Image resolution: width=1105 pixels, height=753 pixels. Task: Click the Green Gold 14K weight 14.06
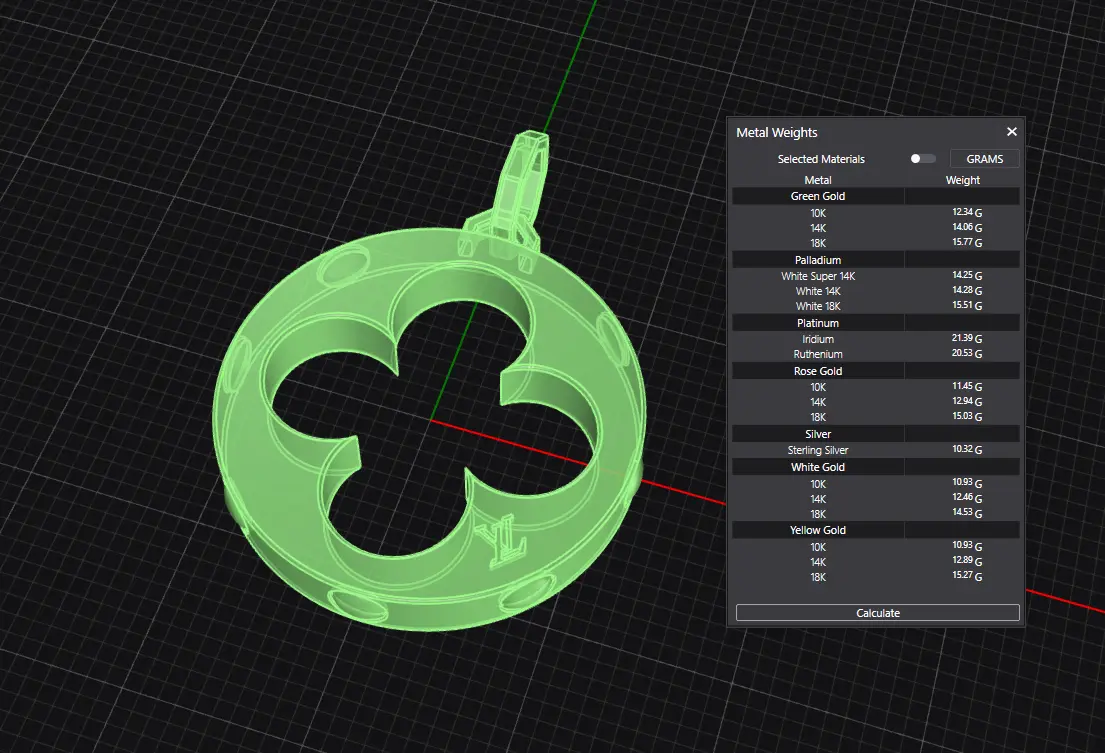click(x=967, y=228)
